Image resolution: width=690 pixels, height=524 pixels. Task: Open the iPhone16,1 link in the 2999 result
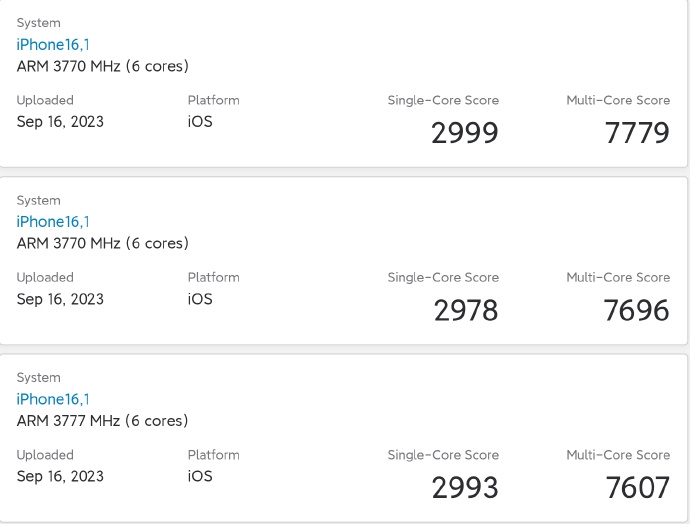click(x=53, y=44)
